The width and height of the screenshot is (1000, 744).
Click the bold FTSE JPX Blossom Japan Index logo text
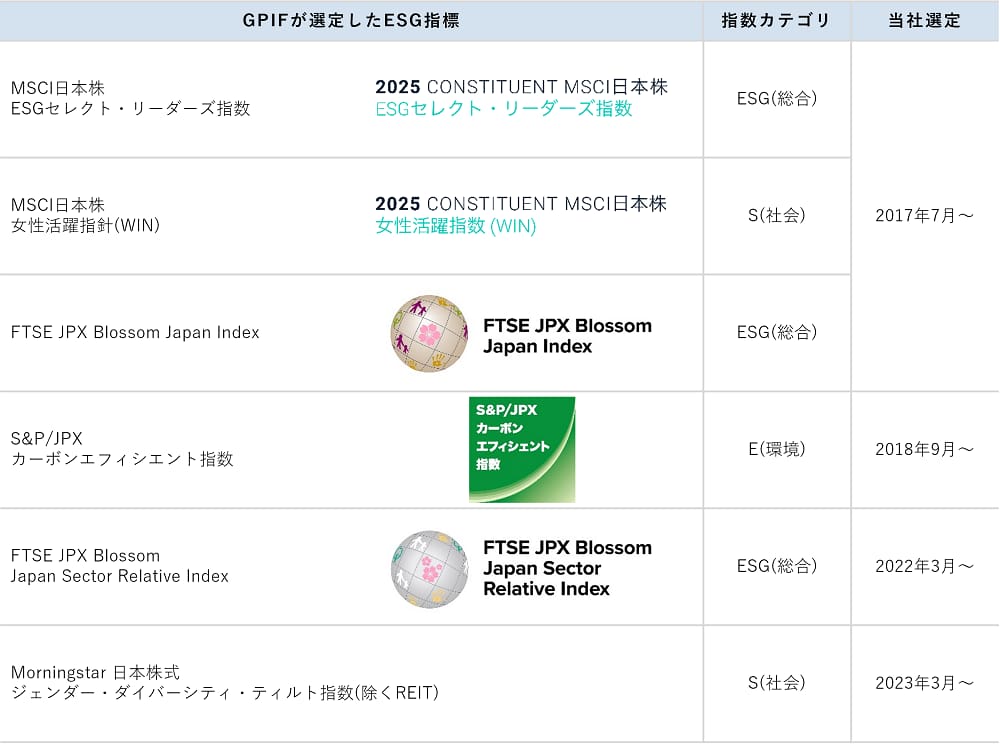point(567,336)
